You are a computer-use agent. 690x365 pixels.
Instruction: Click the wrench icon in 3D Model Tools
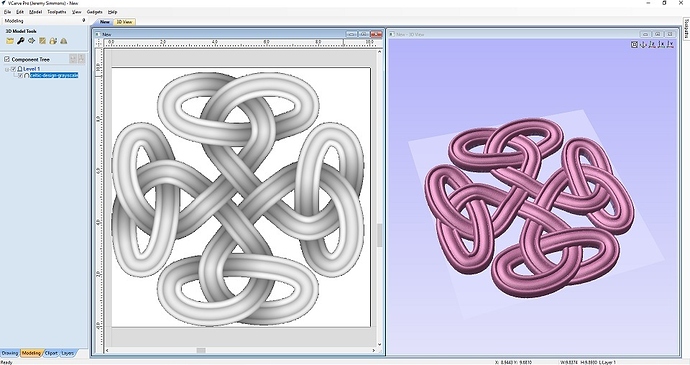(20, 41)
